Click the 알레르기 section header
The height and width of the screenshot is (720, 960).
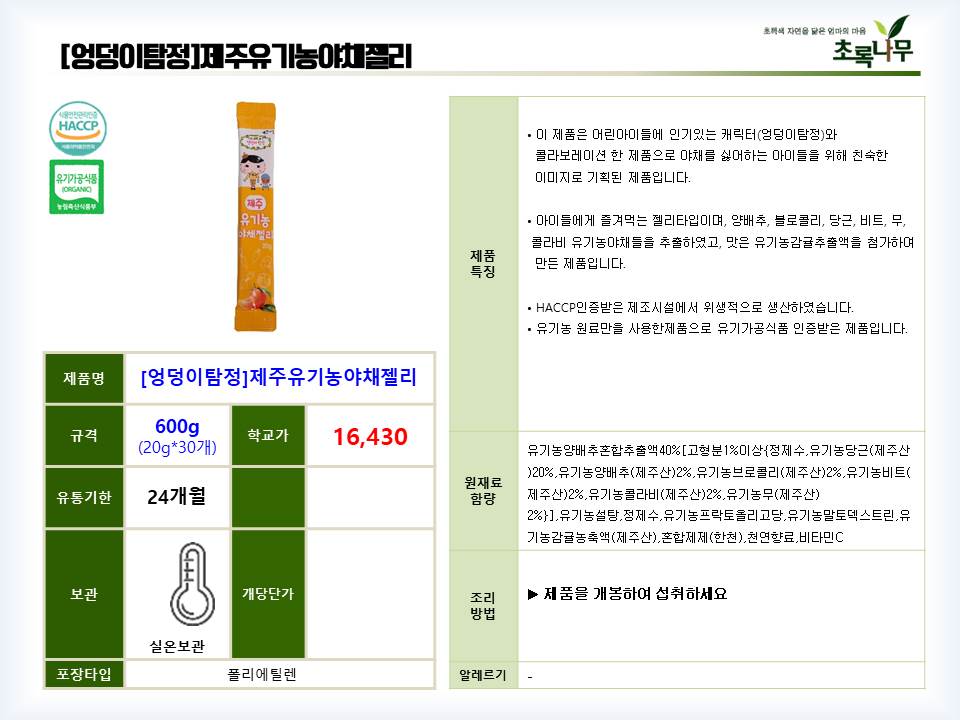(x=483, y=675)
